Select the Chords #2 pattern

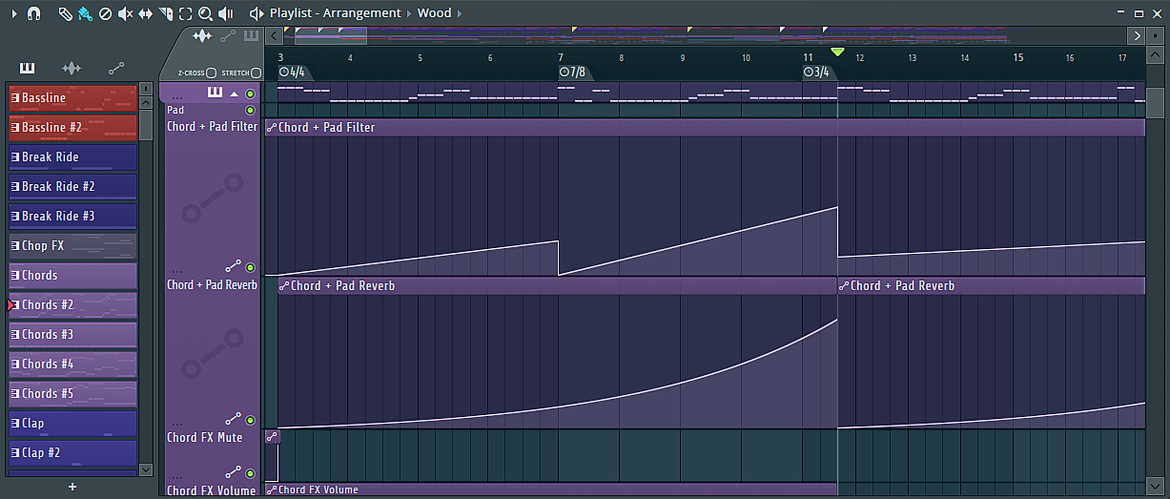click(x=72, y=304)
